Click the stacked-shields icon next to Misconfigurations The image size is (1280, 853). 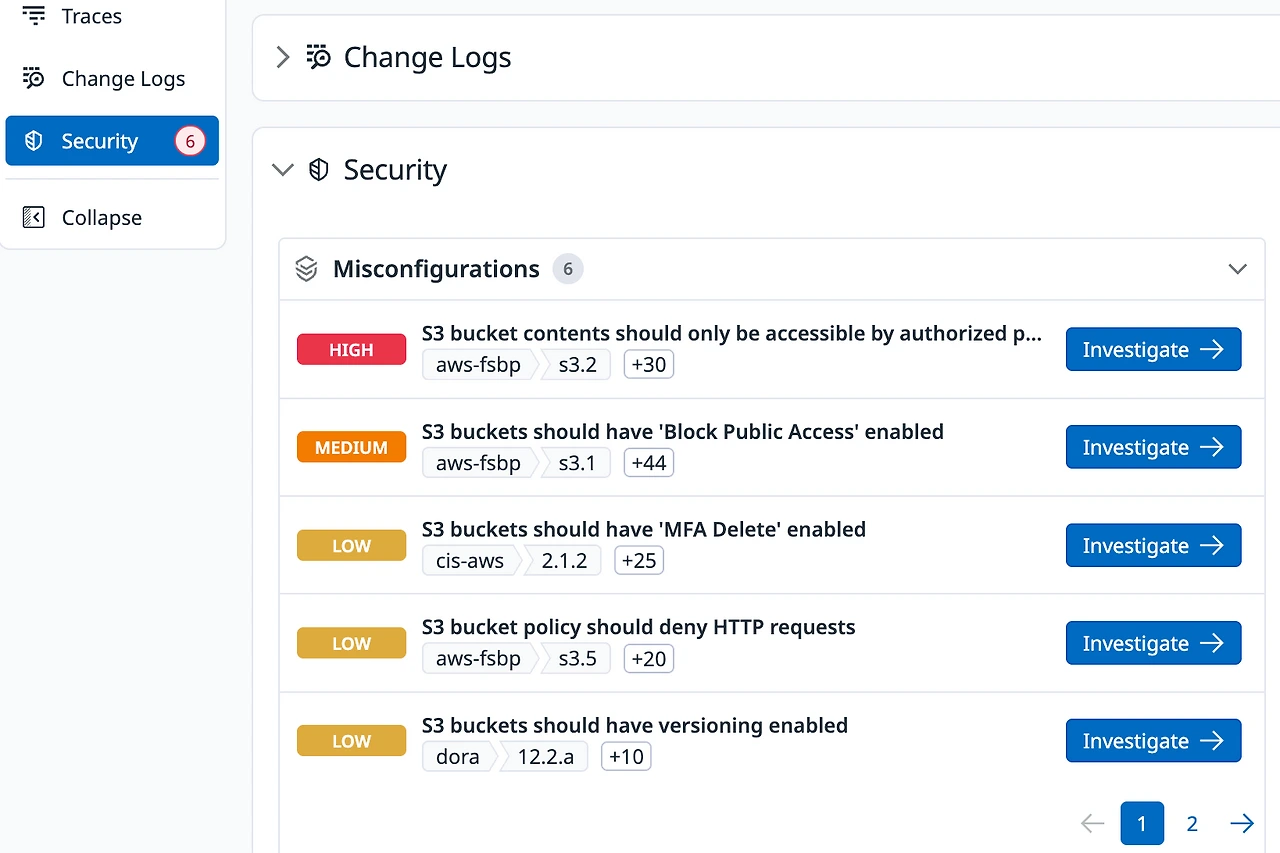(x=306, y=268)
